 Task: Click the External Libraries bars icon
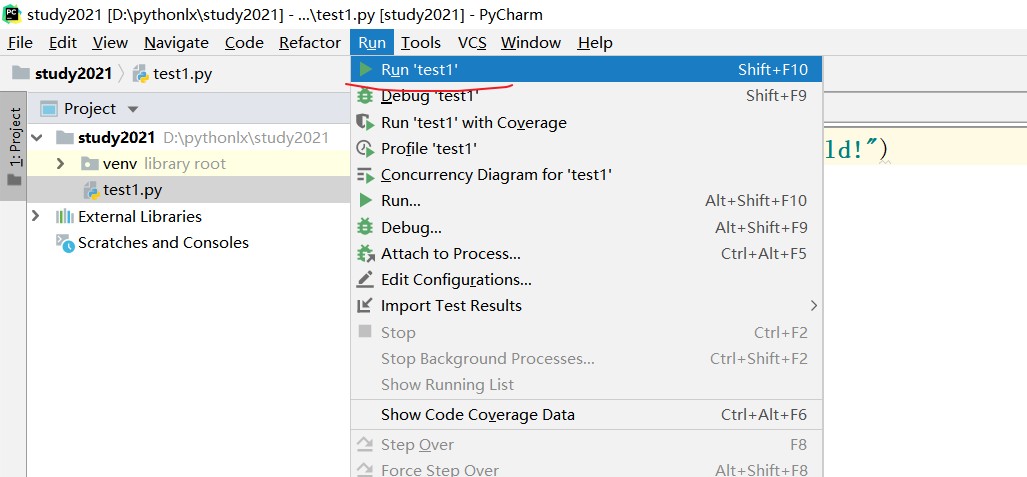tap(64, 216)
